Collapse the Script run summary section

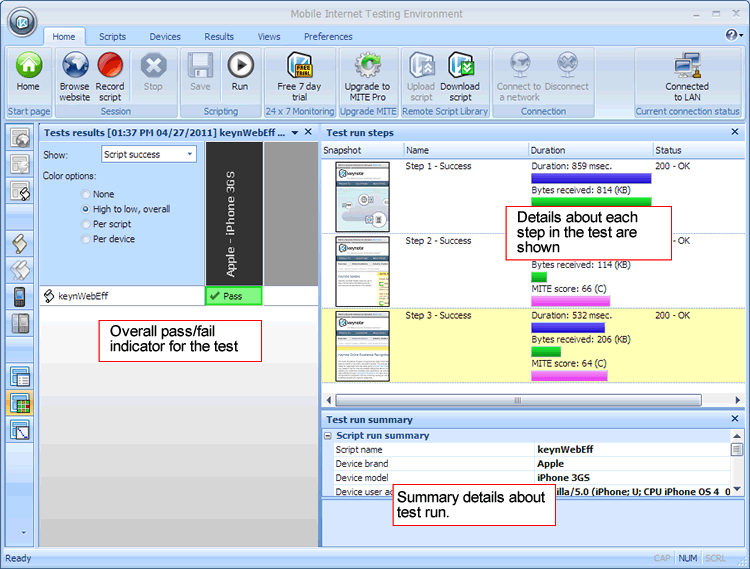pyautogui.click(x=328, y=436)
